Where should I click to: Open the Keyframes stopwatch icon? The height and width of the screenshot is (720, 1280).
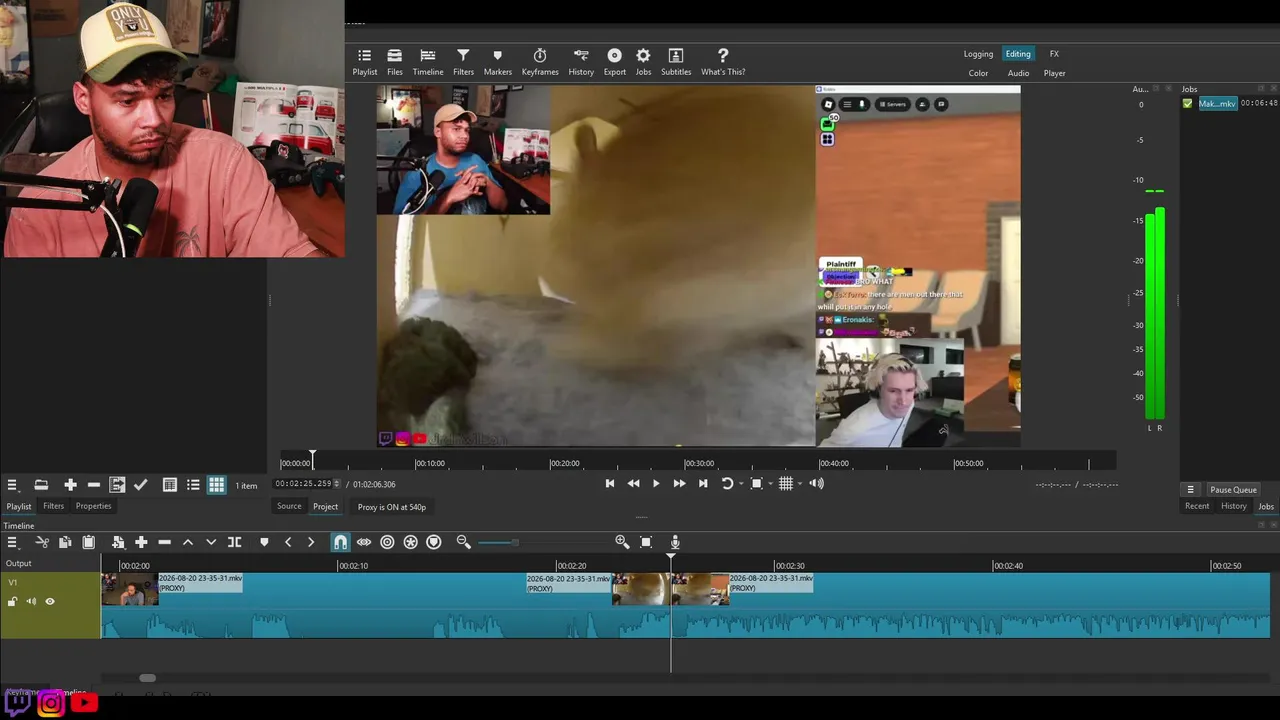540,62
